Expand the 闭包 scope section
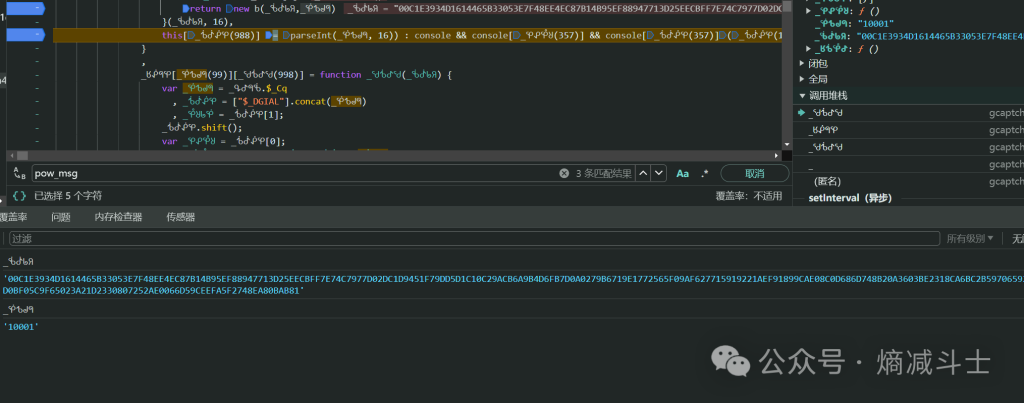Screen dimensions: 1024x403 point(818,63)
